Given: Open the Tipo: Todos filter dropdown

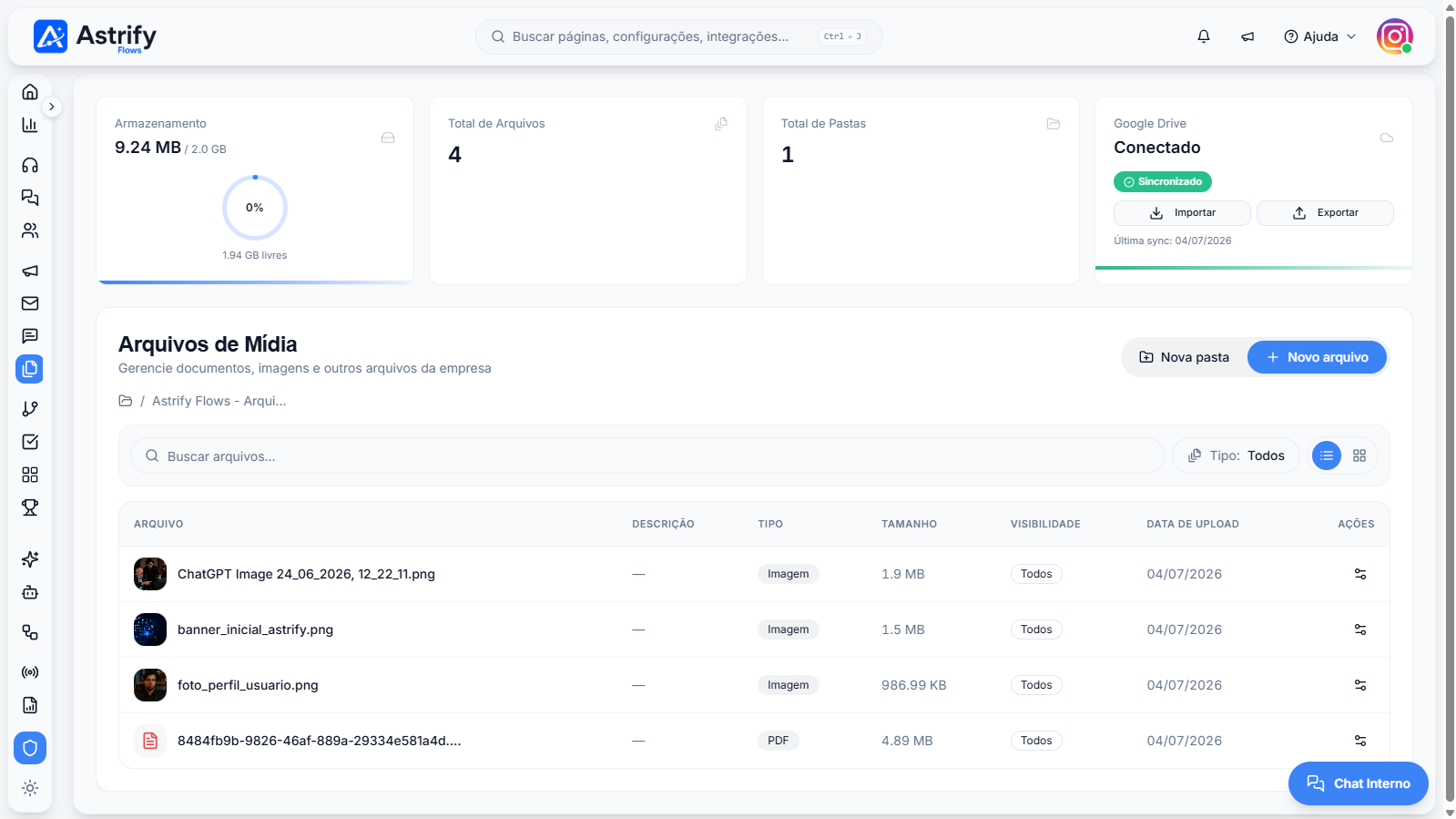Looking at the screenshot, I should click(1237, 456).
